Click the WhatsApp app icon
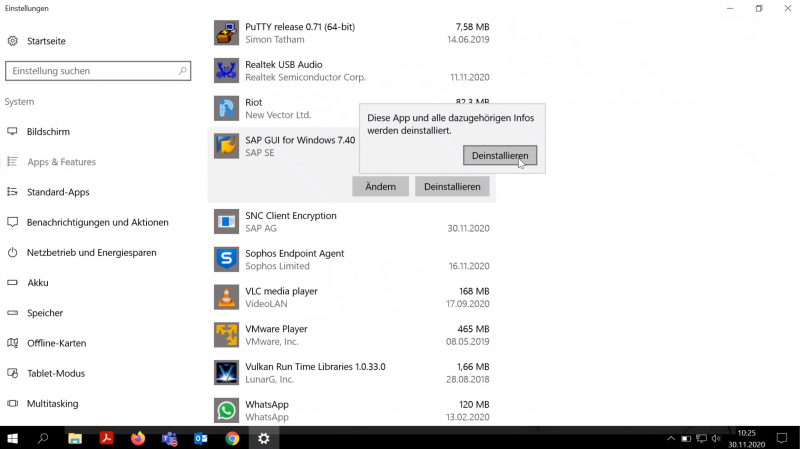The image size is (800, 449). pos(226,410)
